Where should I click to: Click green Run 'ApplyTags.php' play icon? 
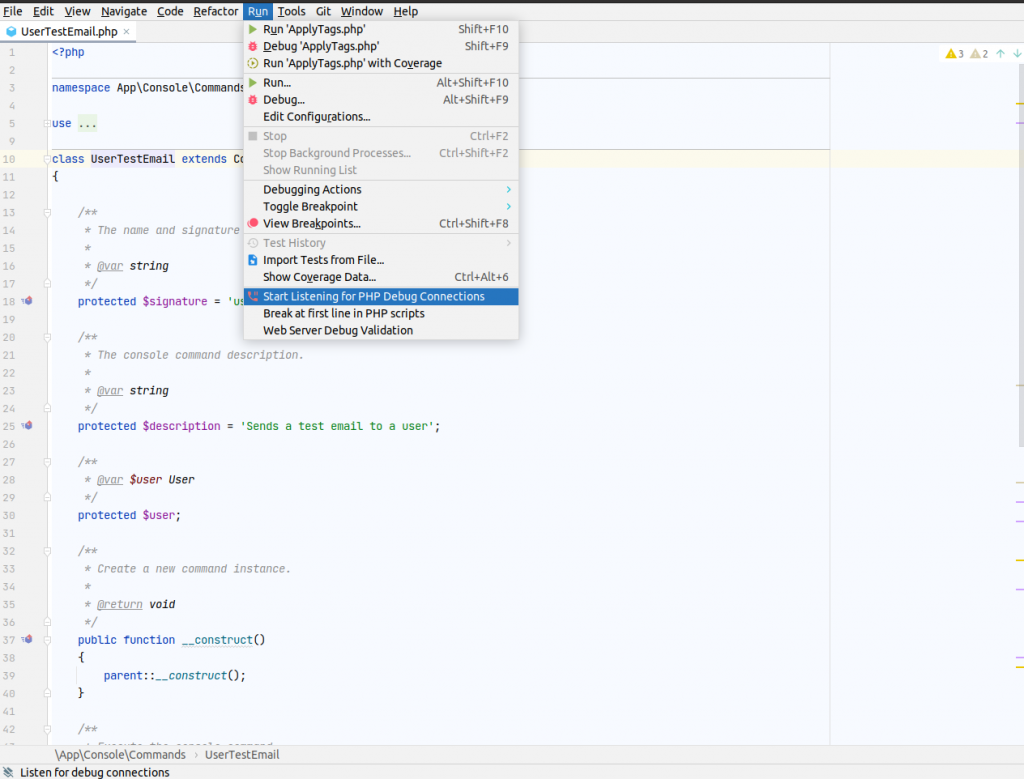click(253, 29)
